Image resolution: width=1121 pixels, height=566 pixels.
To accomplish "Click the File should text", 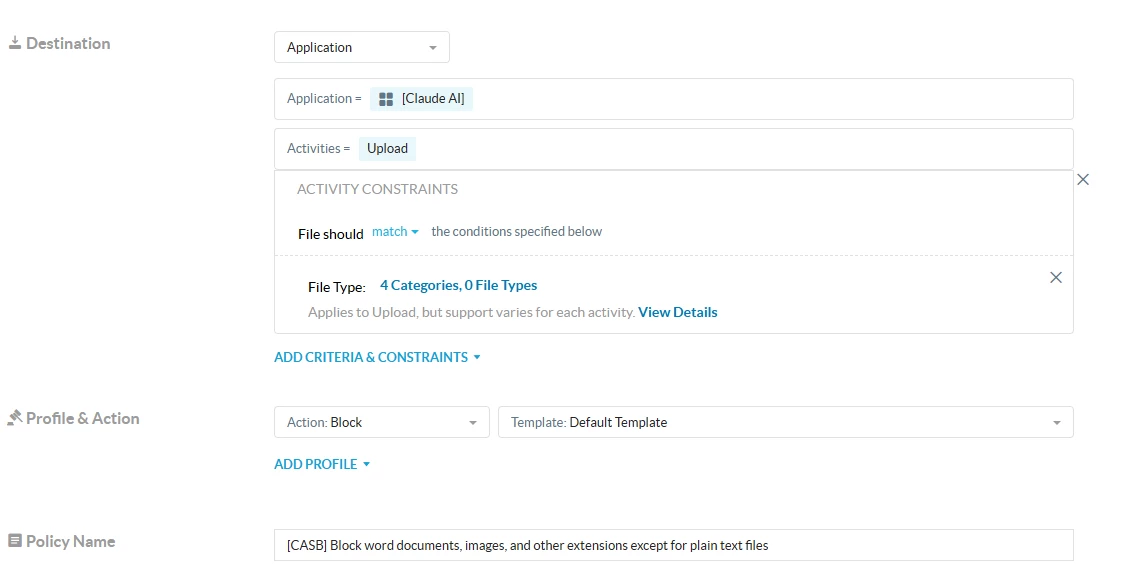I will coord(331,234).
